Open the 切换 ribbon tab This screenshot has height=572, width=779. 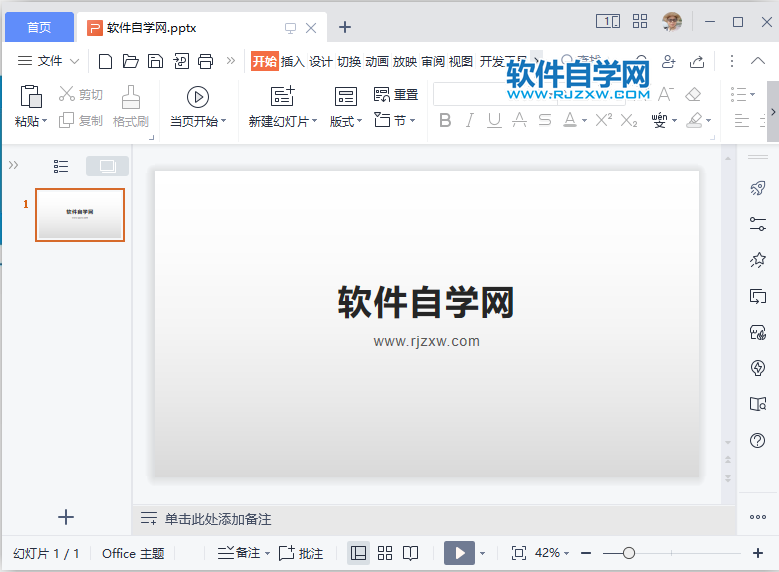click(x=349, y=61)
